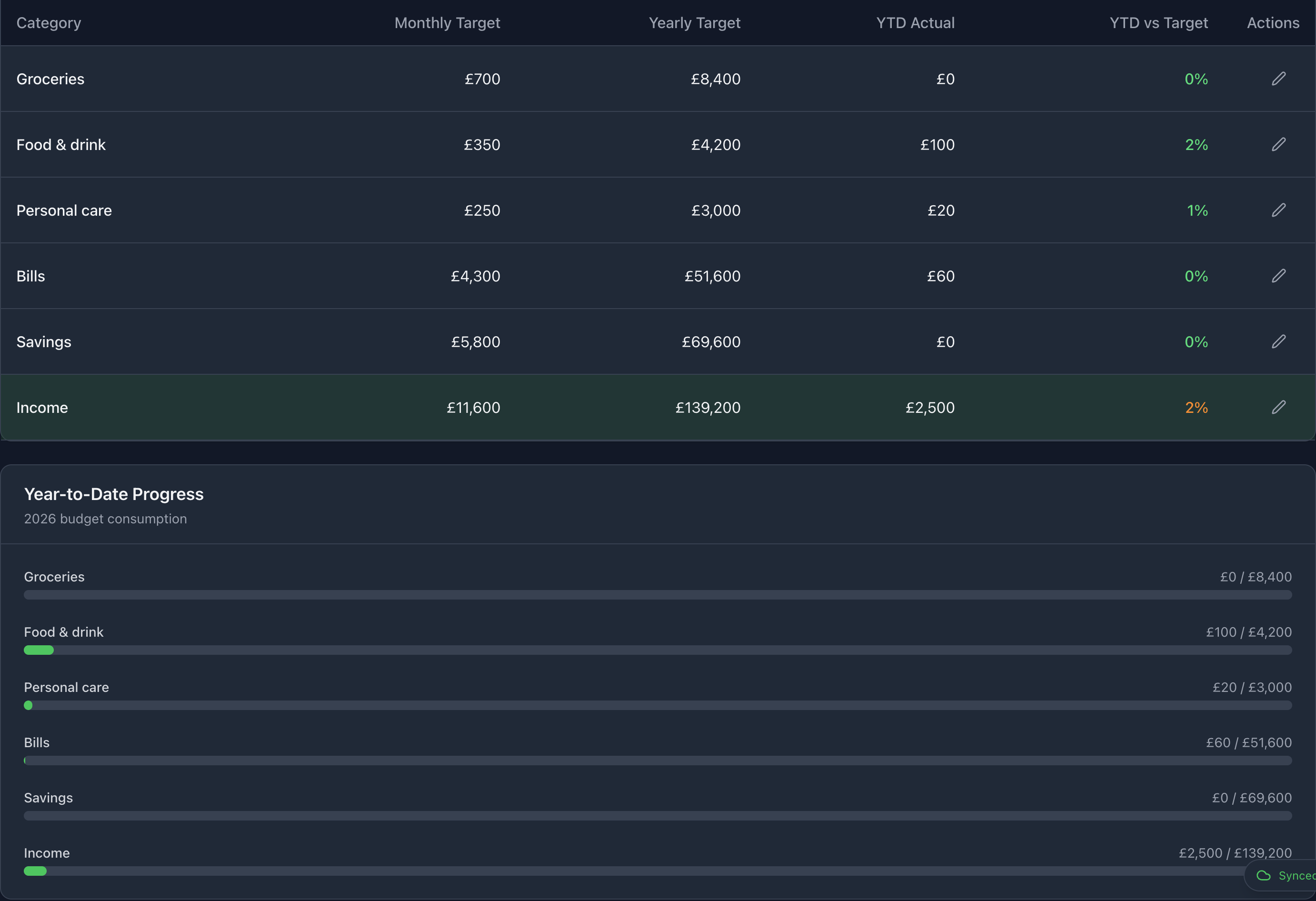Click the Savings progress bar
Image resolution: width=1316 pixels, height=901 pixels.
[657, 815]
